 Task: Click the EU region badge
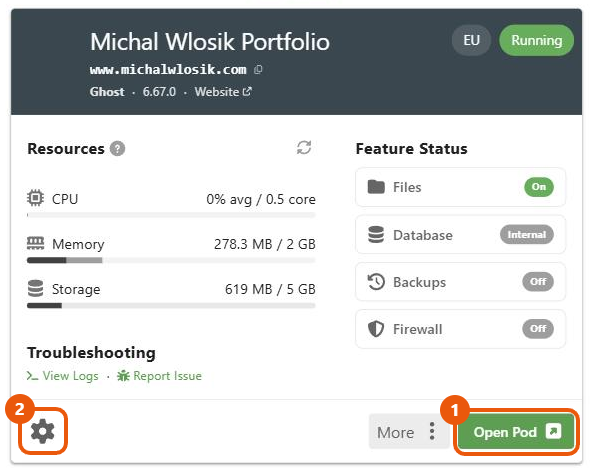click(x=471, y=40)
